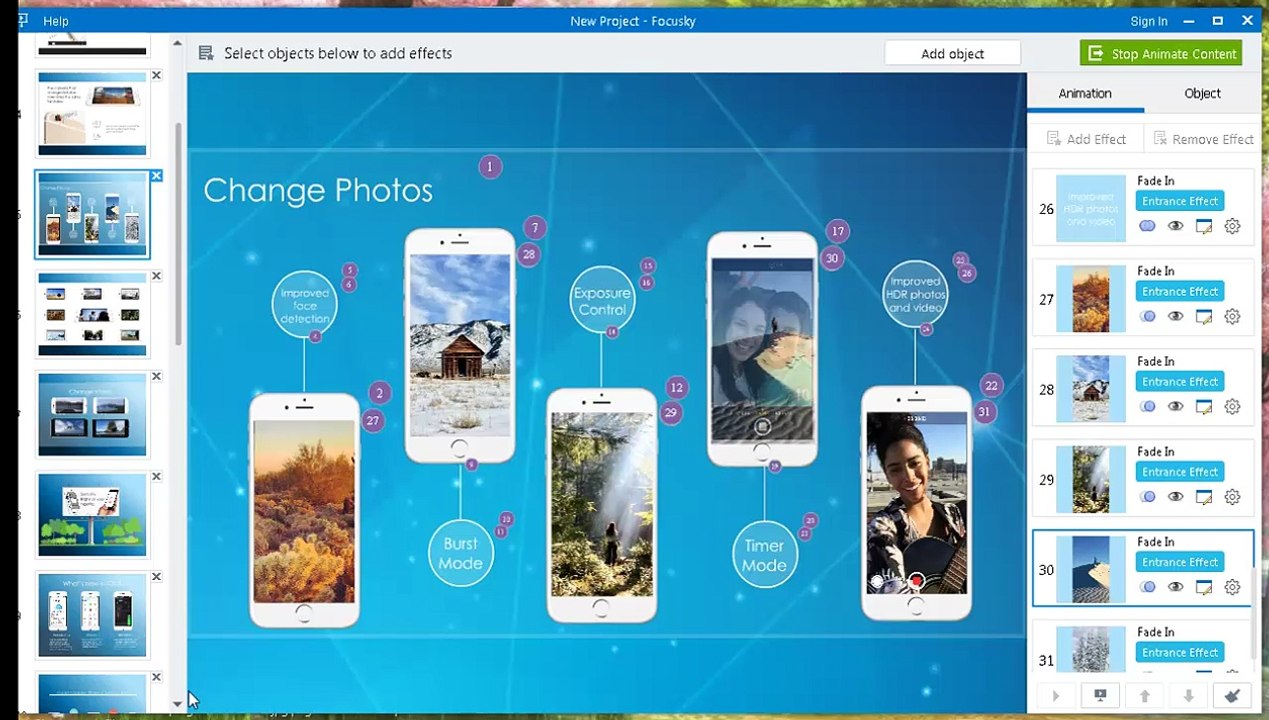Image resolution: width=1269 pixels, height=720 pixels.
Task: Click animation badge 1 on canvas
Action: [x=489, y=167]
